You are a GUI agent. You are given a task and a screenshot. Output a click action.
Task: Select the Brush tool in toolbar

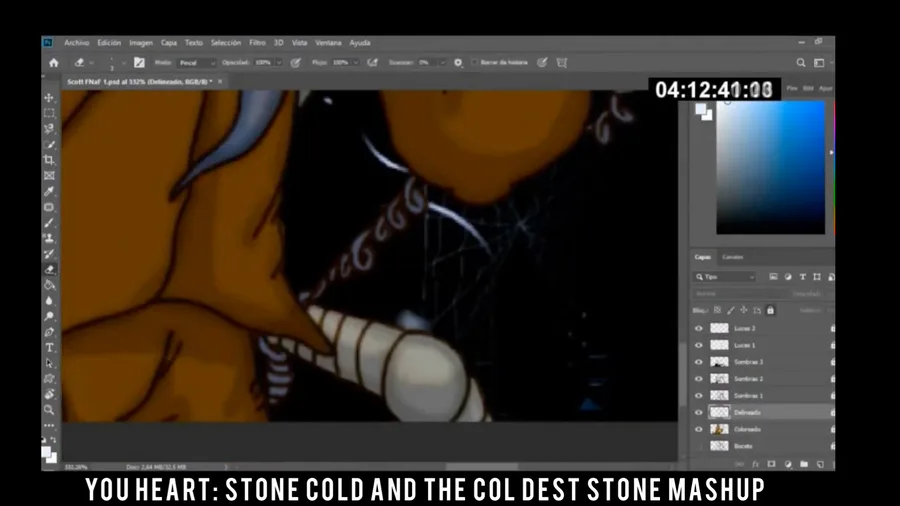49,223
